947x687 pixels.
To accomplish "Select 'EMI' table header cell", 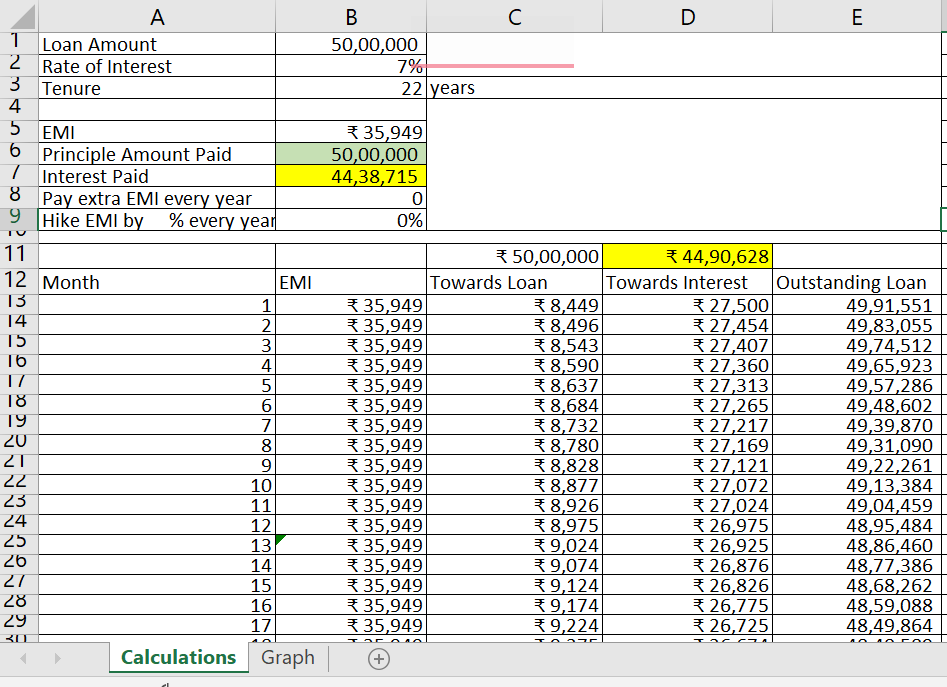I will pyautogui.click(x=351, y=282).
